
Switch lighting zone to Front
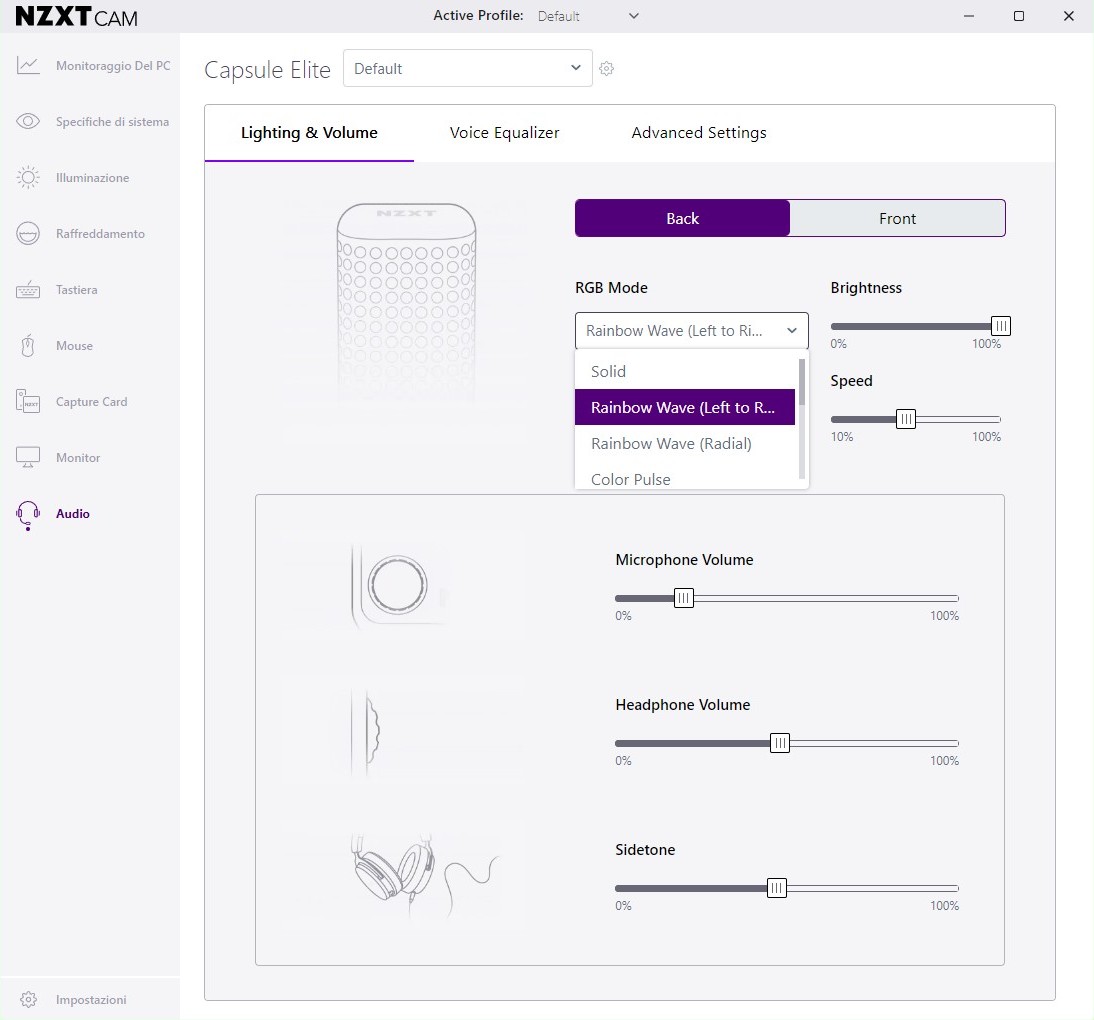(x=897, y=219)
